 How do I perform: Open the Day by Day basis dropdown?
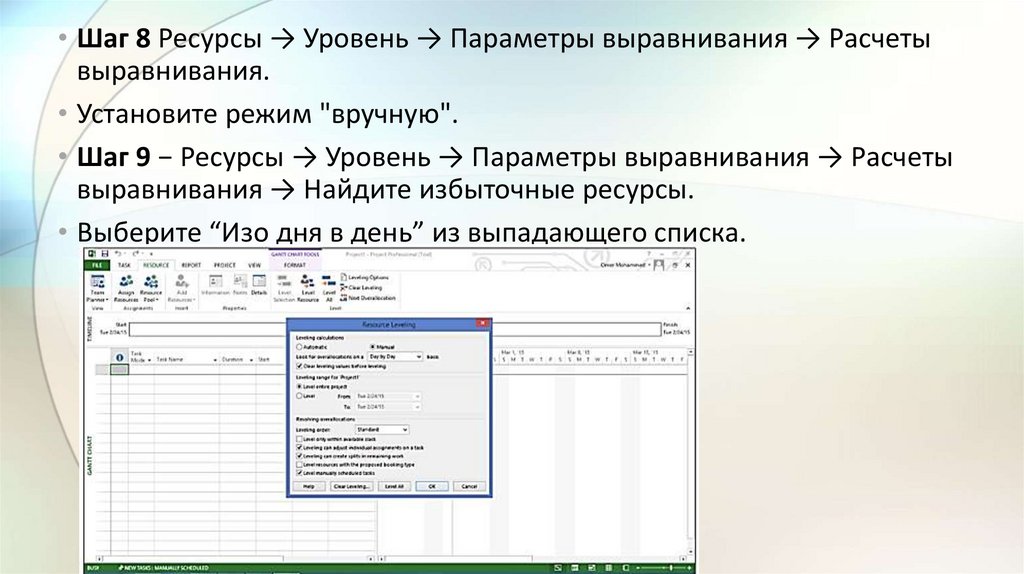click(x=395, y=357)
